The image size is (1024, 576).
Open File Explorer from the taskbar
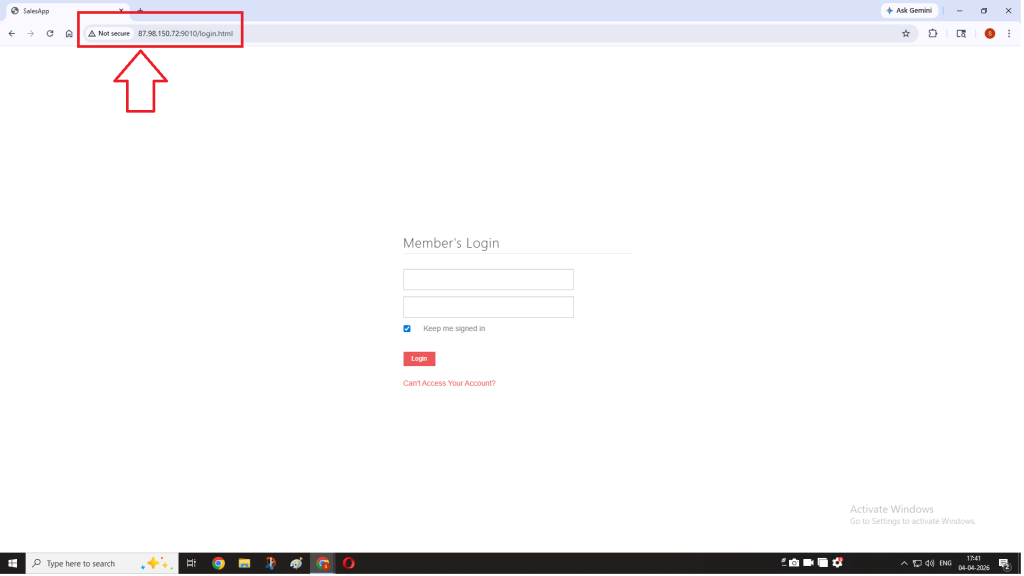tap(244, 563)
